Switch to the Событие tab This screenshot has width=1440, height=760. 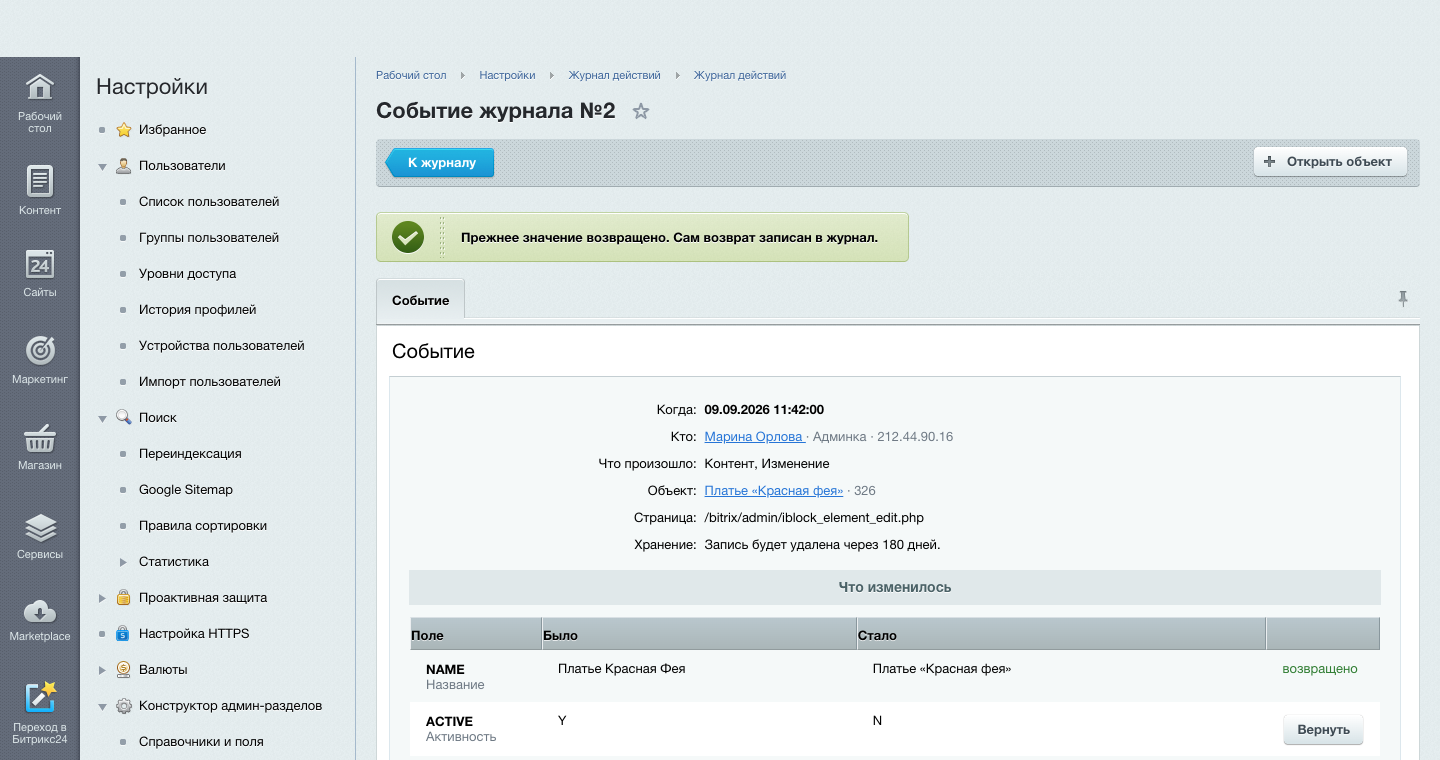click(x=421, y=300)
